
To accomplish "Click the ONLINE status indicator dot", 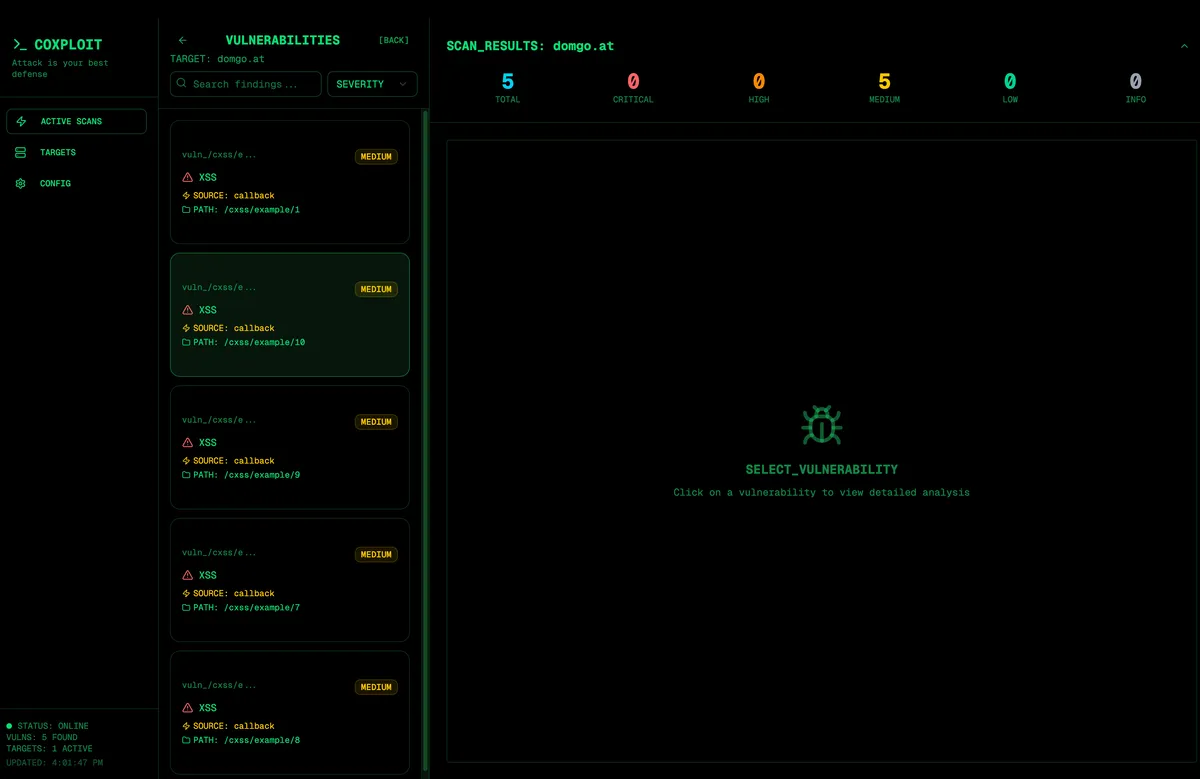I will tap(11, 726).
